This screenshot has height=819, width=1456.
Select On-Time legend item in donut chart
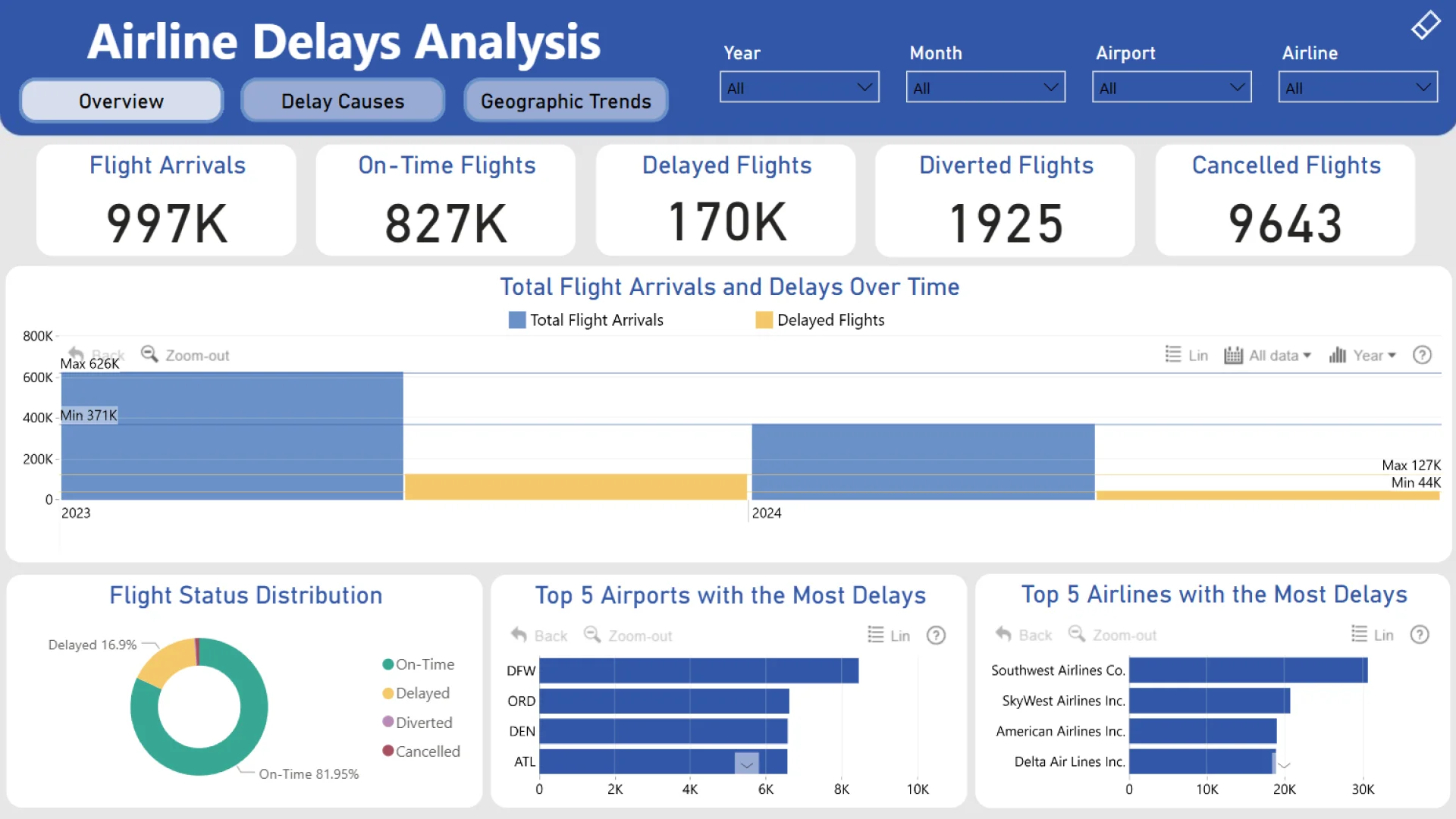coord(419,664)
